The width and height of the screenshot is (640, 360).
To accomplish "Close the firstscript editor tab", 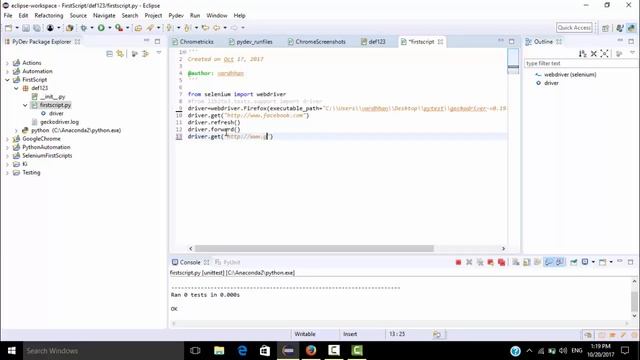I will 440,42.
